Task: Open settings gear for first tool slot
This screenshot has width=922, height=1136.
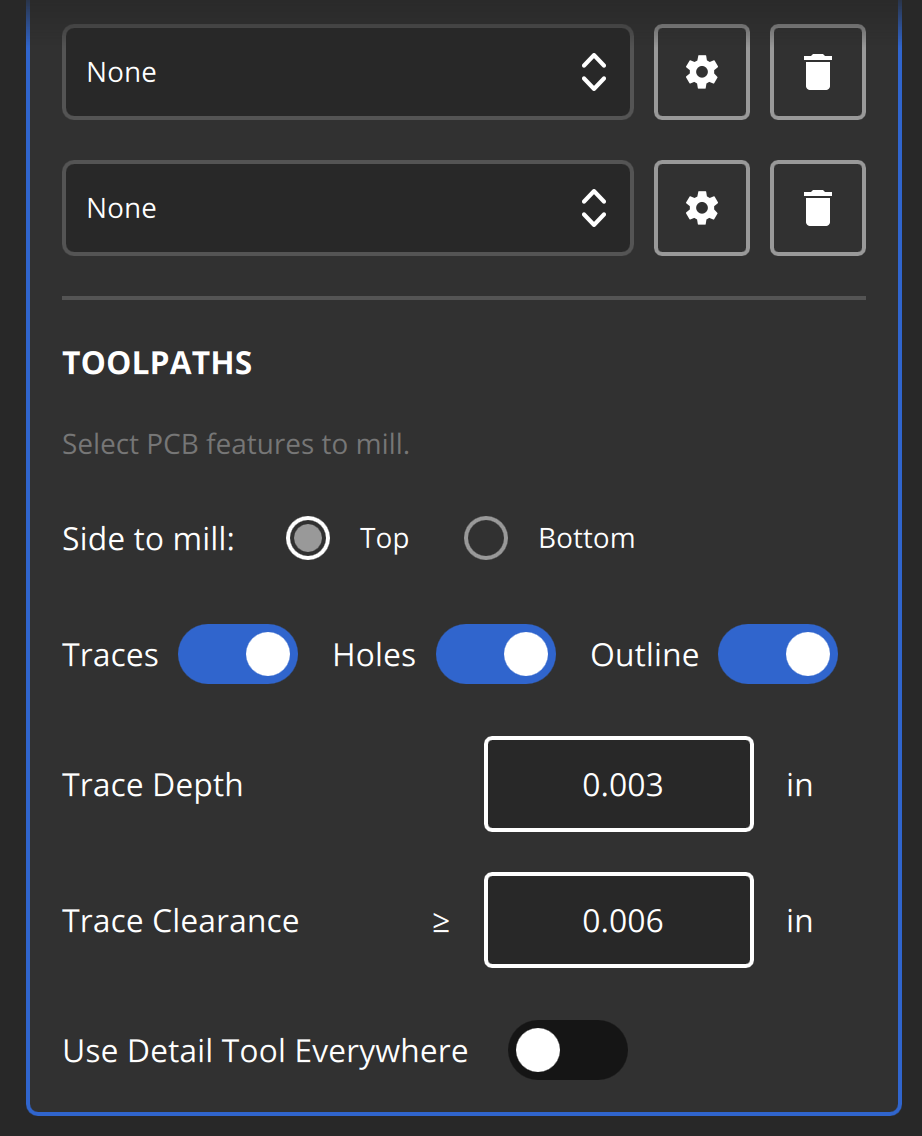Action: 701,72
